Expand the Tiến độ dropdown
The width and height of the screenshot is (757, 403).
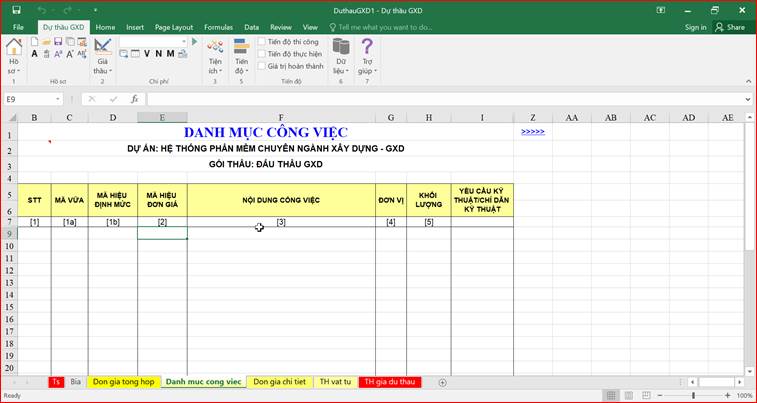point(241,71)
